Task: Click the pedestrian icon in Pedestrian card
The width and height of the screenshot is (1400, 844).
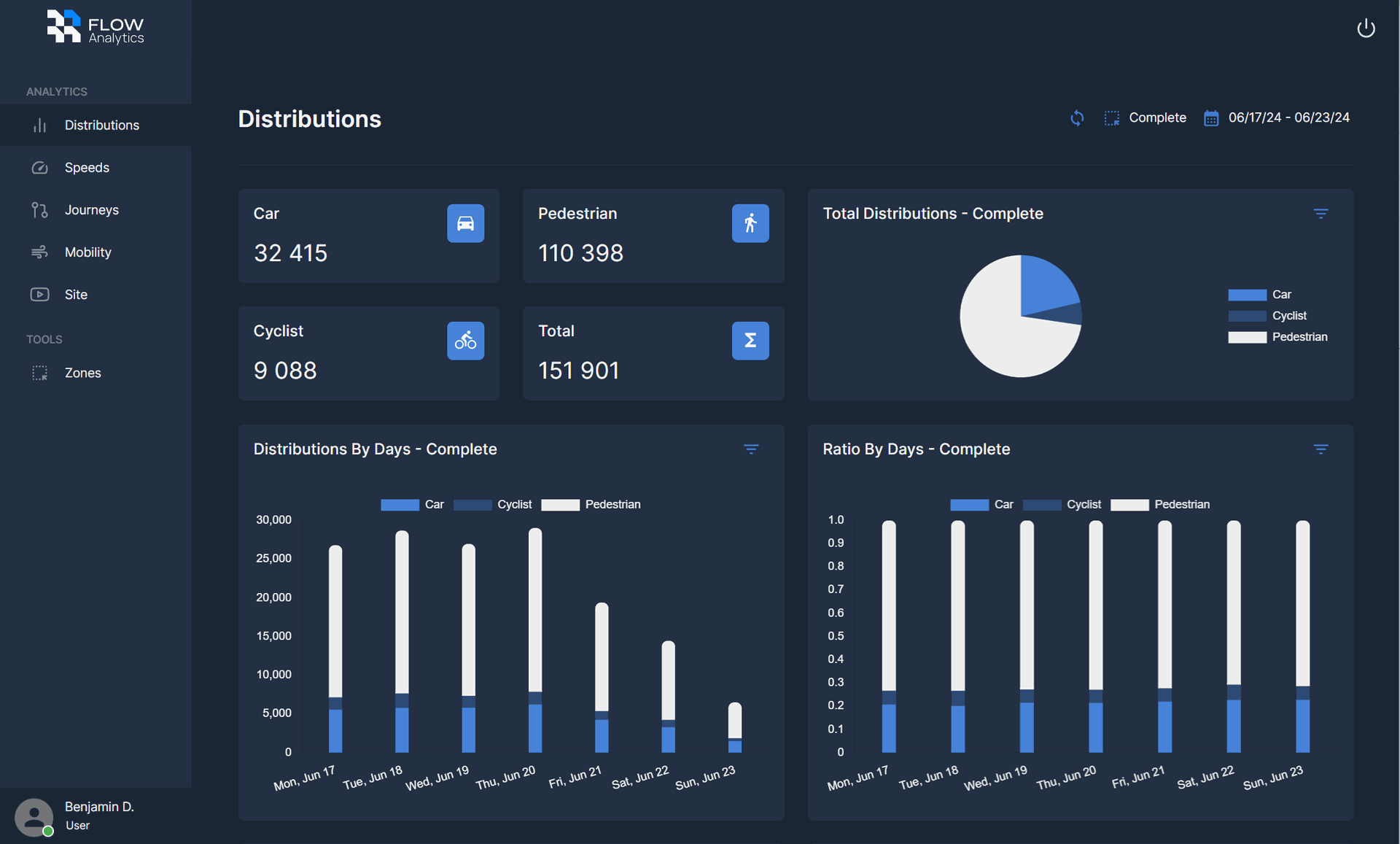Action: 750,223
